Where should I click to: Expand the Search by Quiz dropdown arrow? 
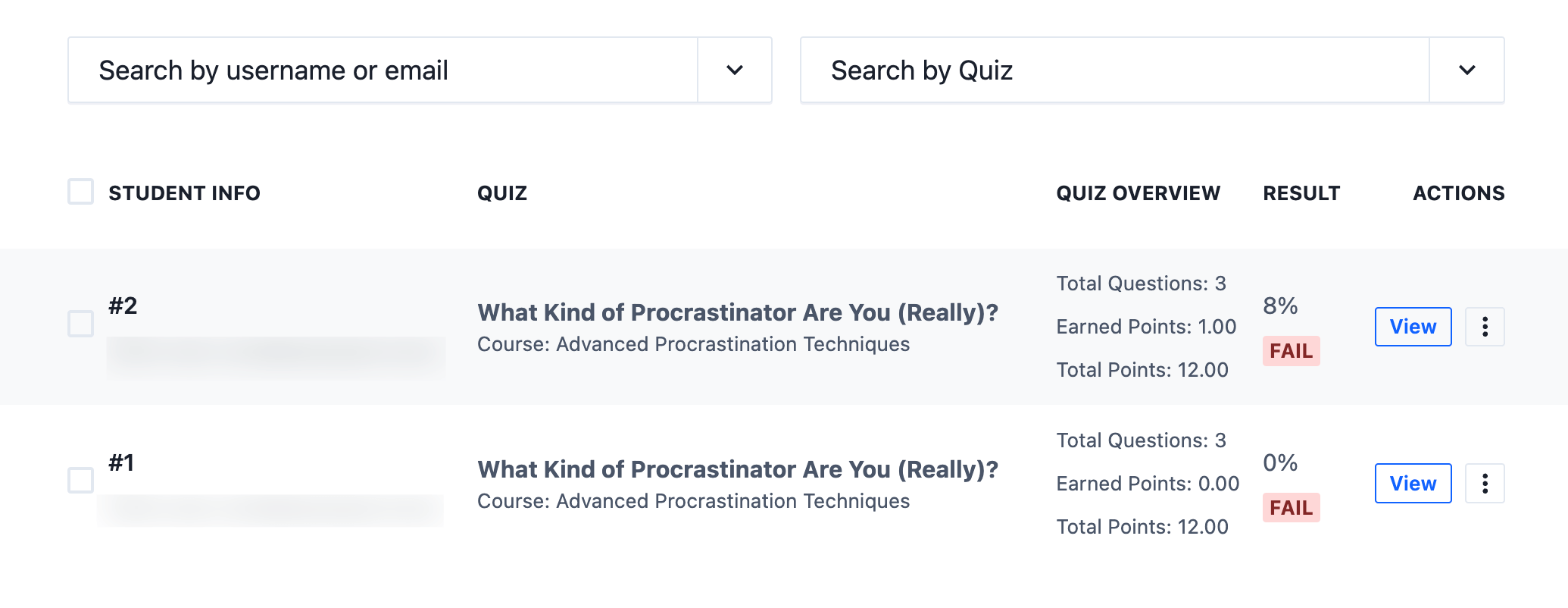(x=1466, y=71)
